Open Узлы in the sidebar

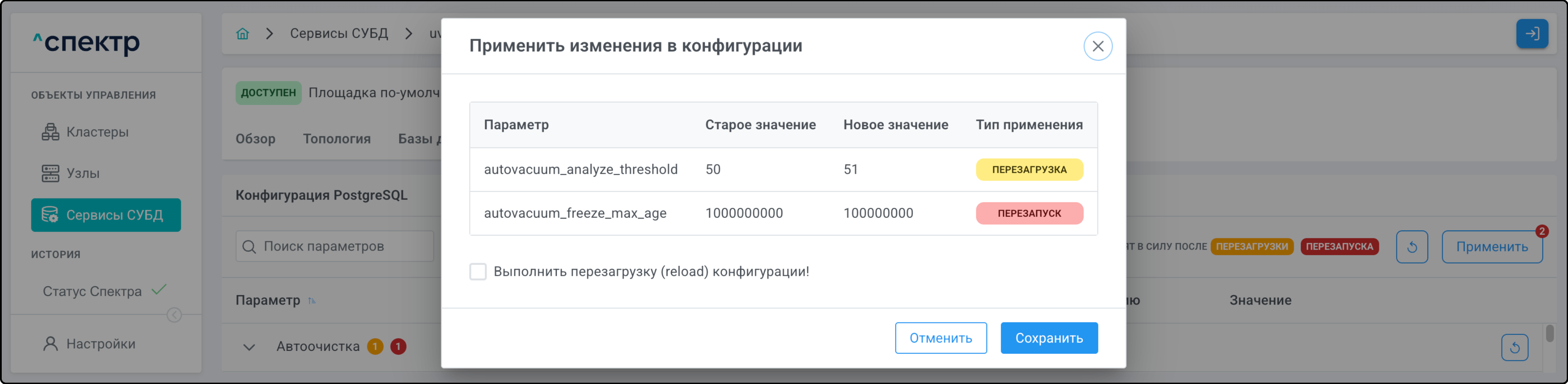coord(83,173)
